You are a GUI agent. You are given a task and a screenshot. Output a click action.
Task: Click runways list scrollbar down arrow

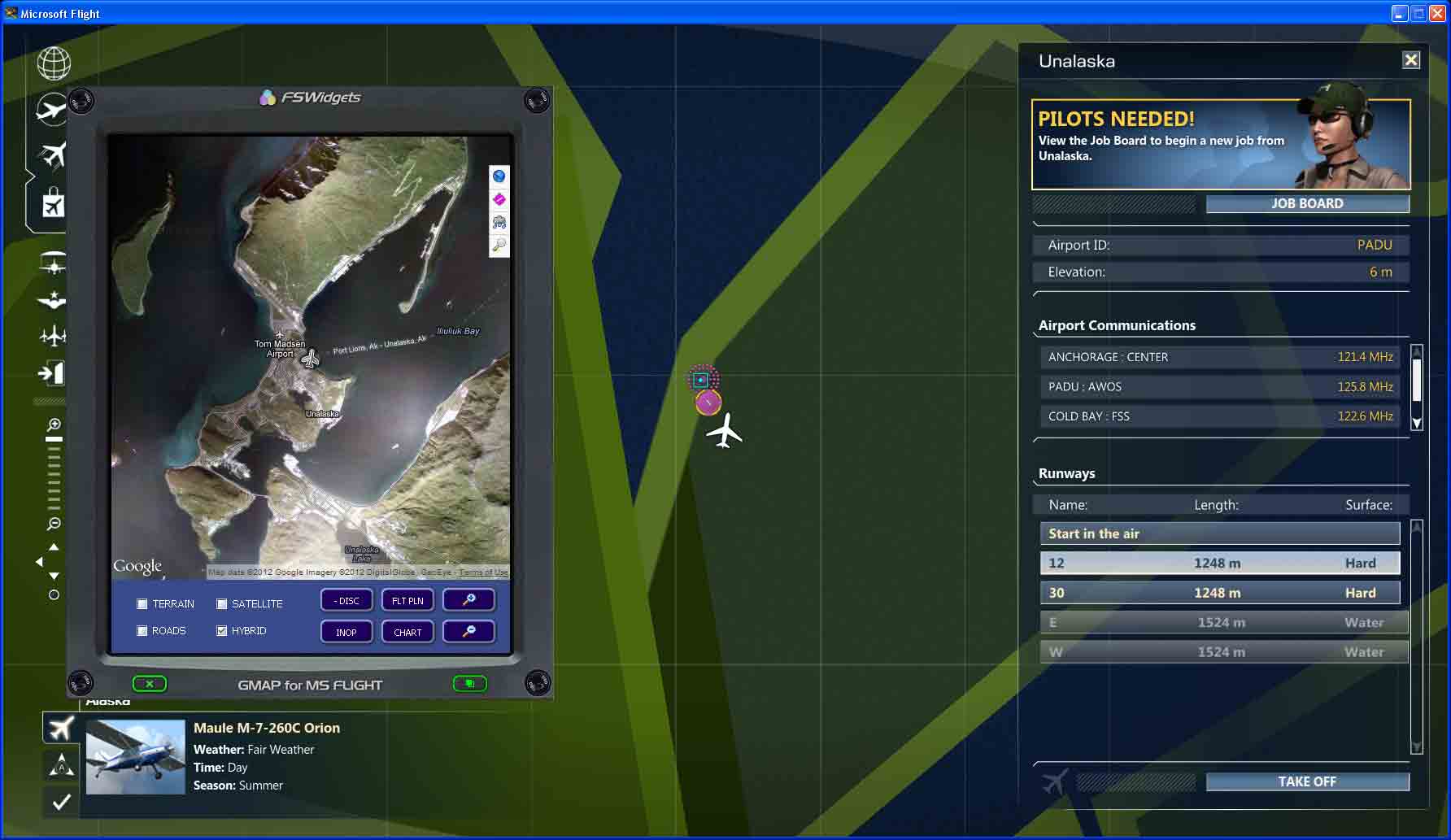click(1416, 747)
